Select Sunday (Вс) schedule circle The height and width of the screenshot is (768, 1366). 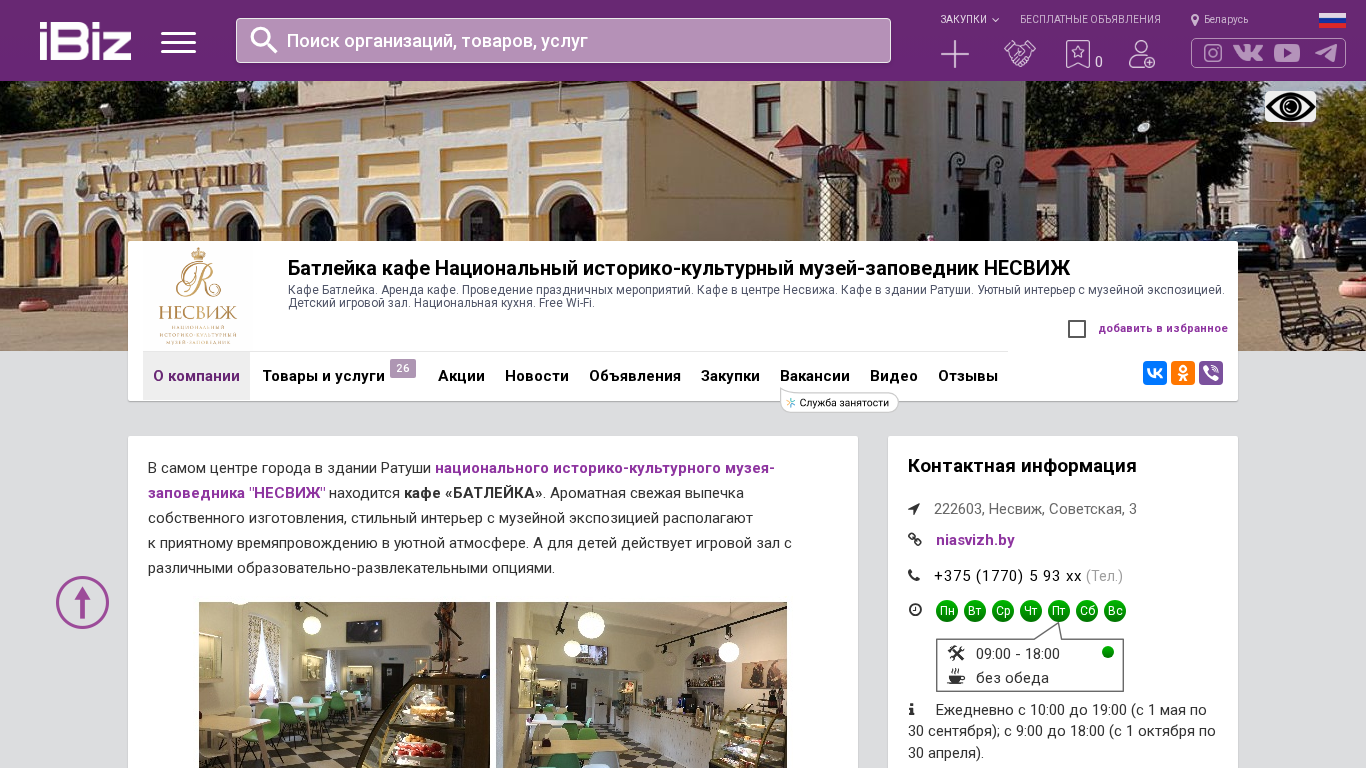click(x=1115, y=611)
